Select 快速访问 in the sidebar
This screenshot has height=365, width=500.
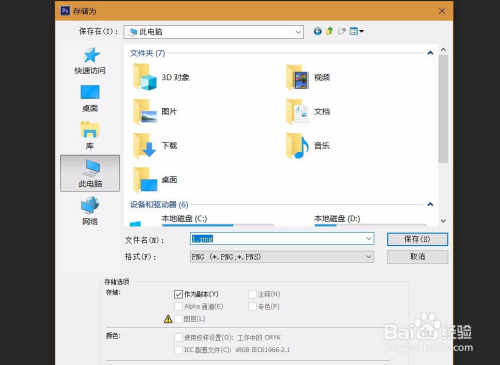tap(90, 61)
